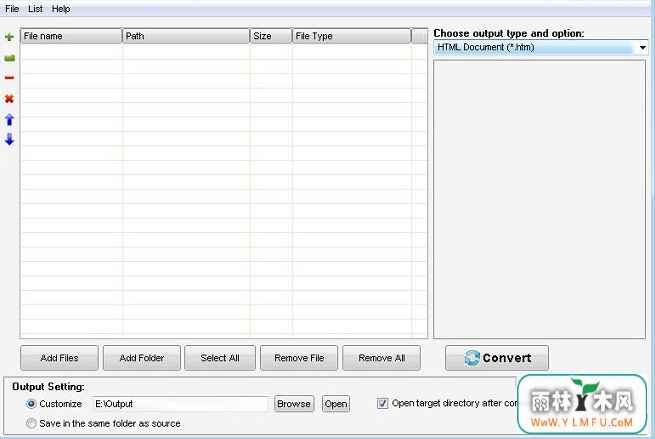The height and width of the screenshot is (439, 655).
Task: Open the File menu
Action: click(12, 9)
